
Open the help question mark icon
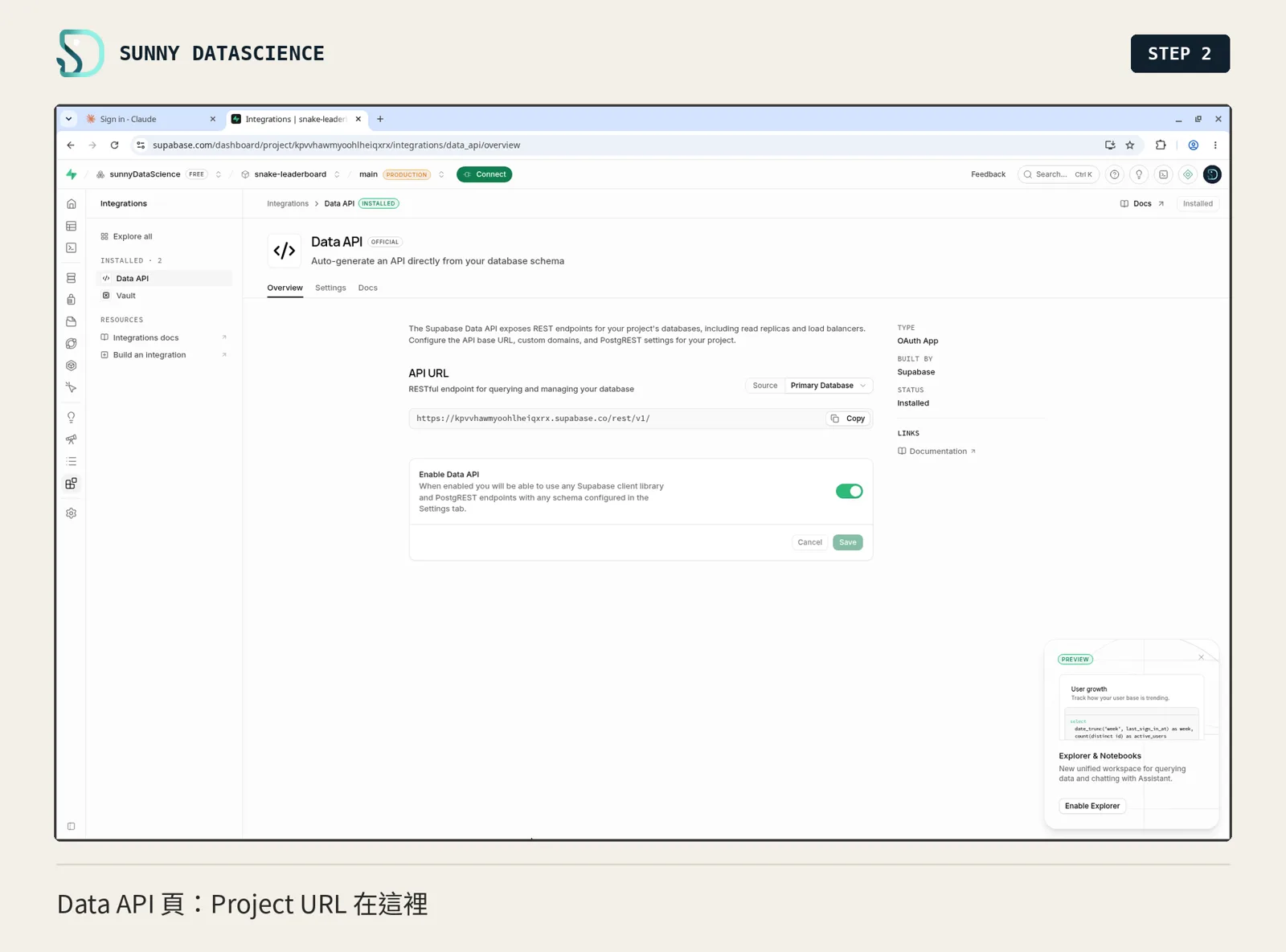(x=1114, y=174)
